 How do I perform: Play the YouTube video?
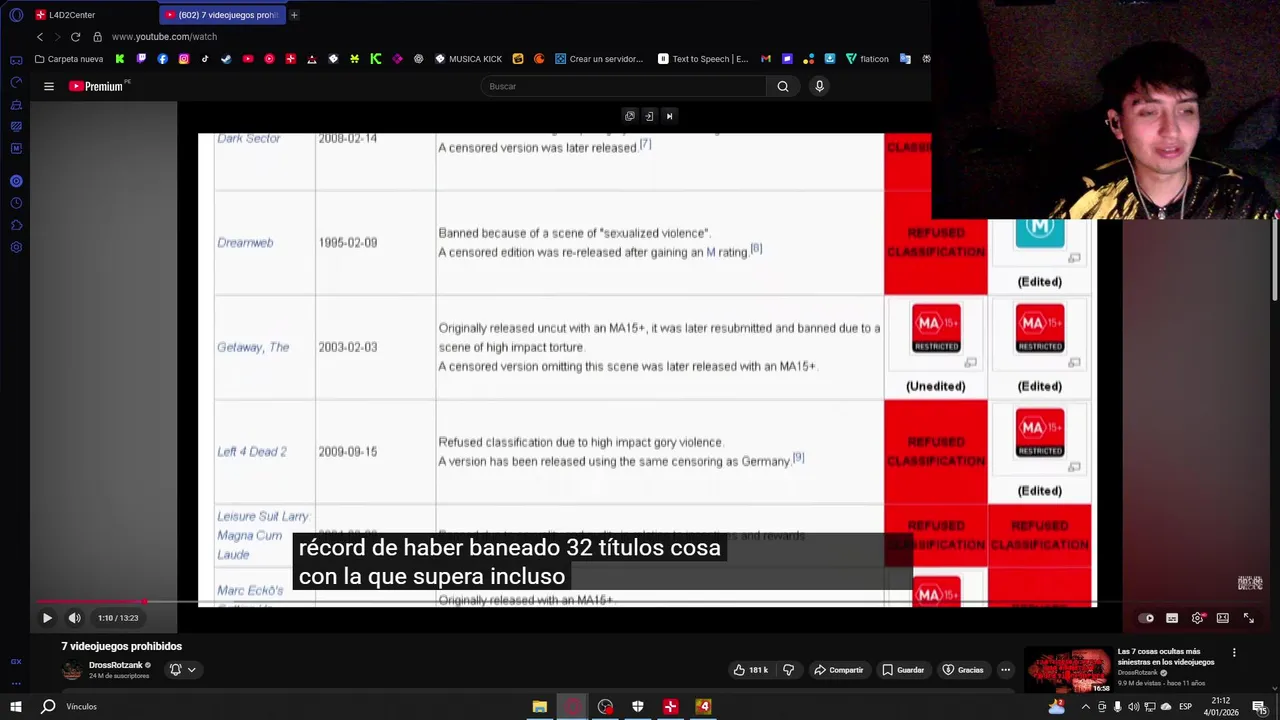tap(47, 618)
